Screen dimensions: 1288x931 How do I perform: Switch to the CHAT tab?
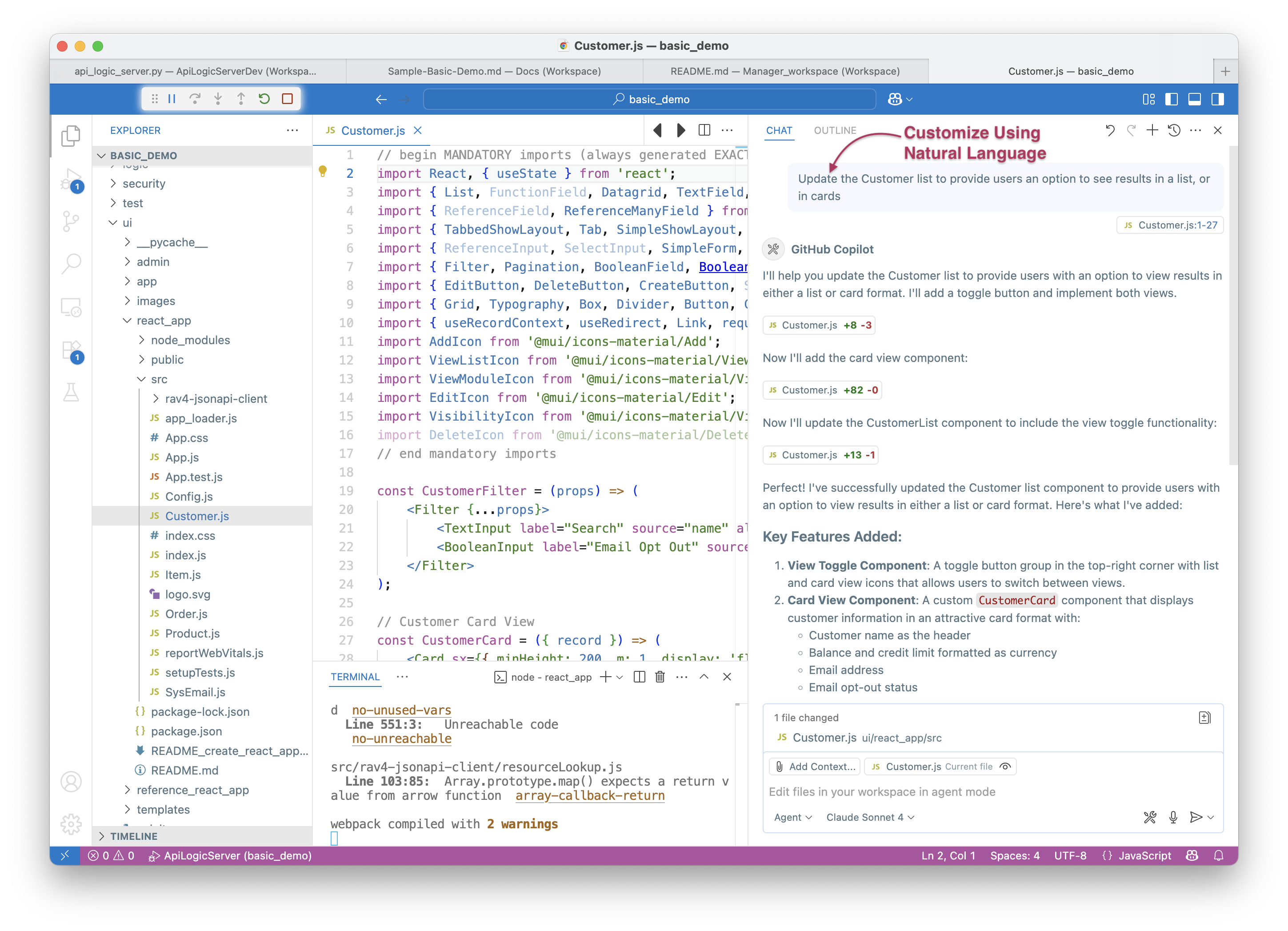point(779,130)
